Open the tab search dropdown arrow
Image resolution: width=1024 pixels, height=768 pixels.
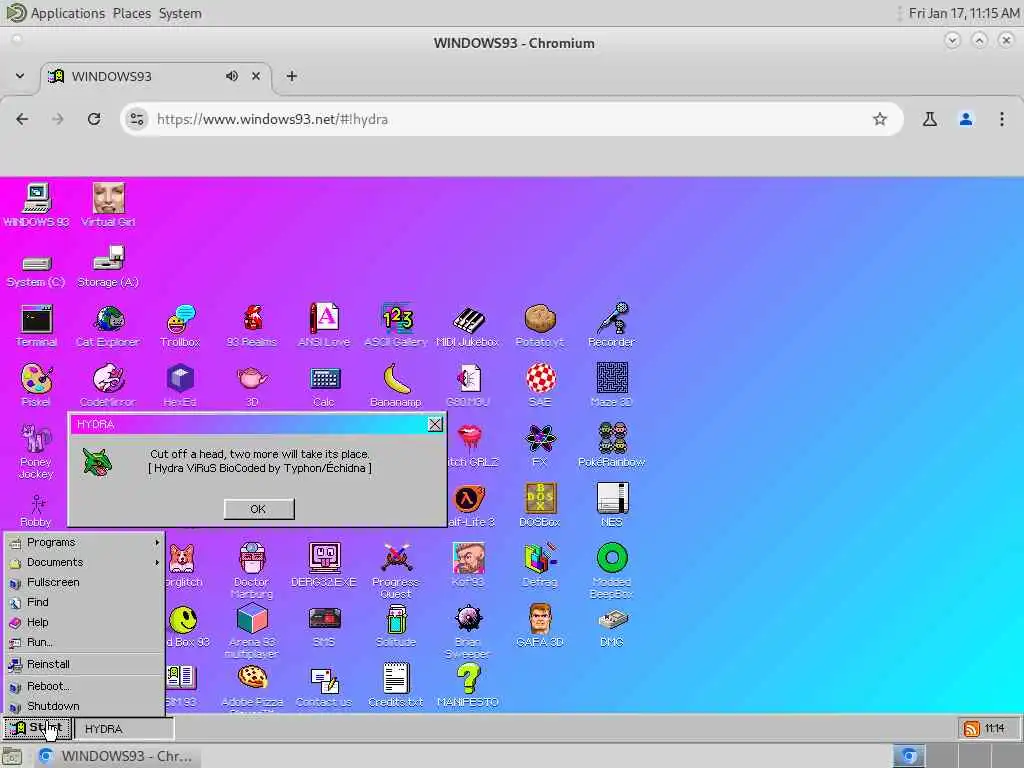coord(20,76)
